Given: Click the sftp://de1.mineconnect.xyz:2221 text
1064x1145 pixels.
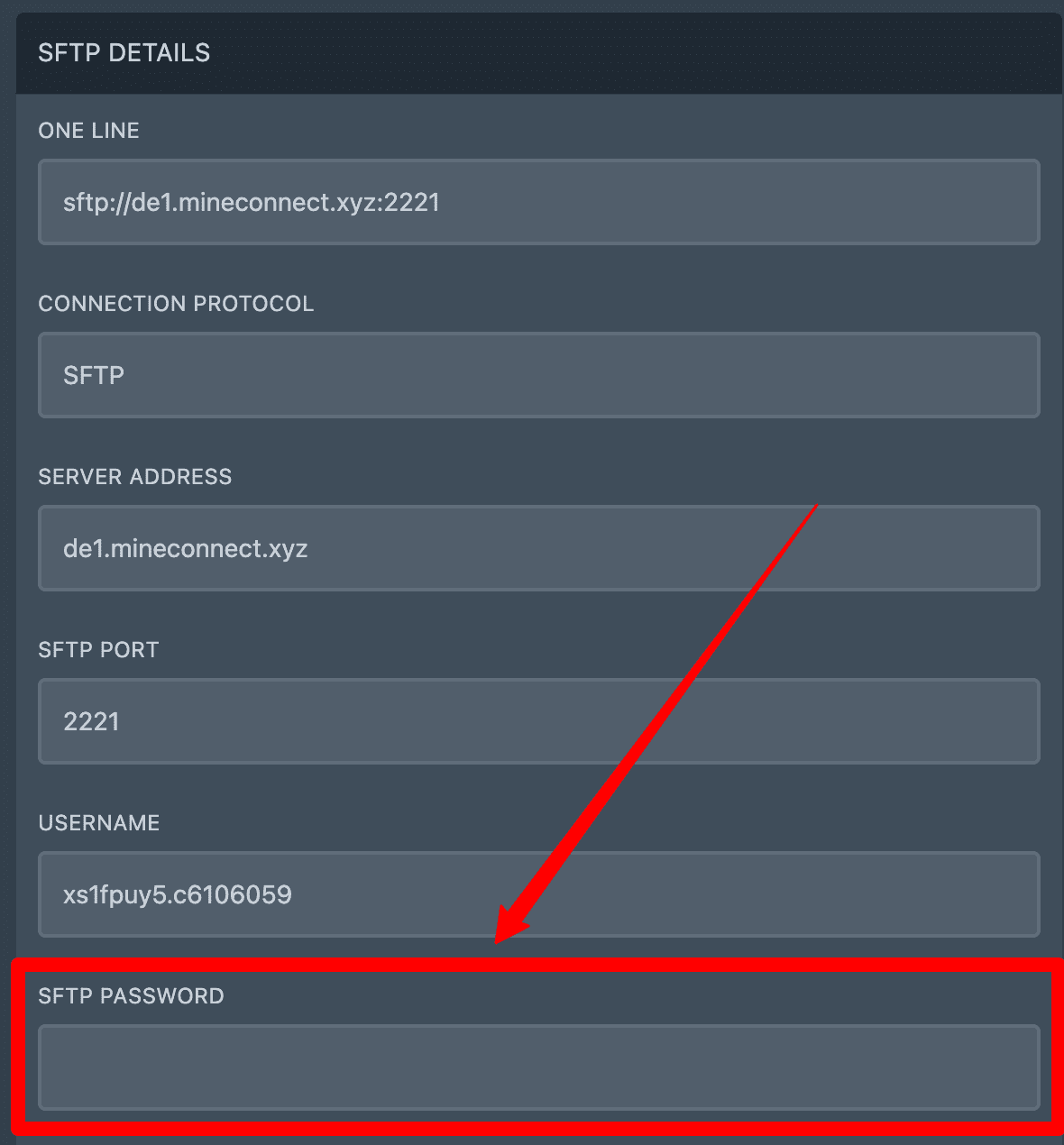Looking at the screenshot, I should click(x=252, y=203).
